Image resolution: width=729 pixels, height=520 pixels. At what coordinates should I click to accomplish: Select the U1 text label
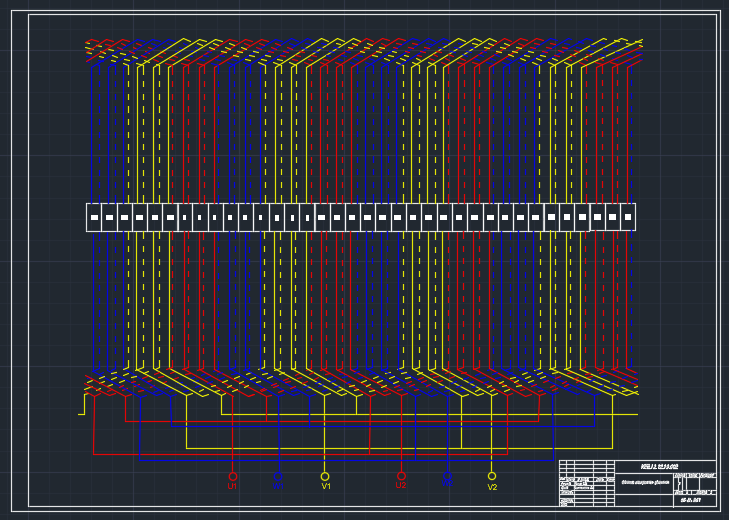pos(232,487)
